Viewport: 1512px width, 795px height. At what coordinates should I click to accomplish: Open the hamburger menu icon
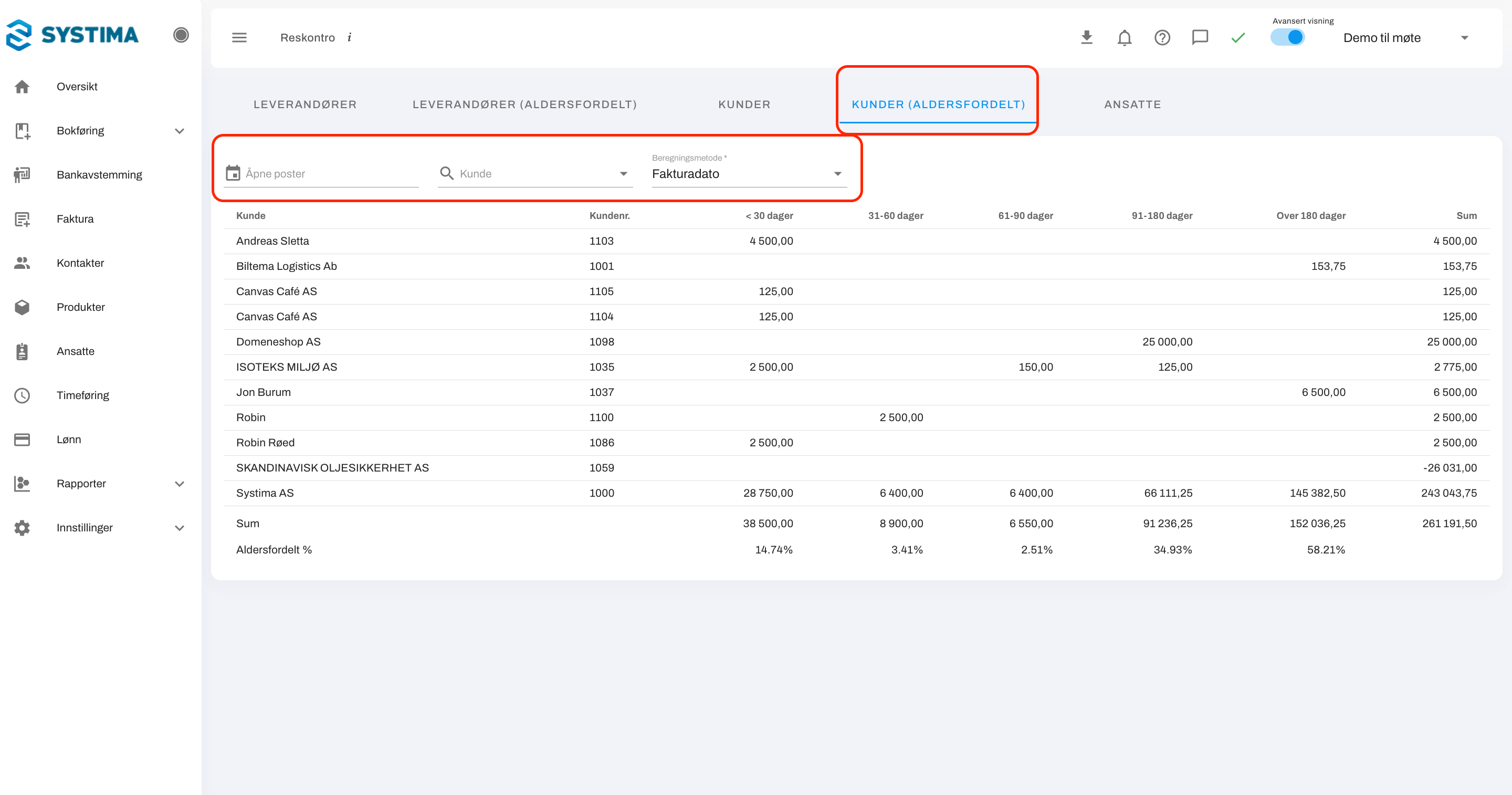(x=239, y=38)
